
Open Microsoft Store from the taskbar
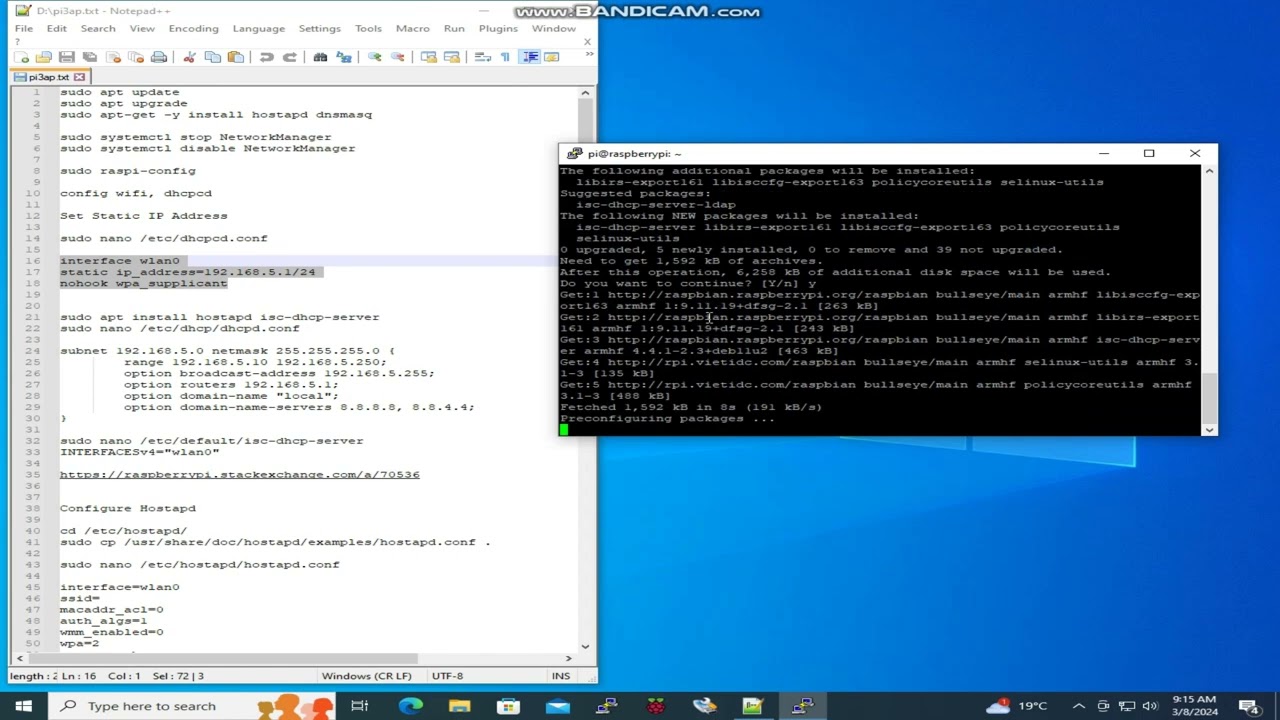coord(509,706)
